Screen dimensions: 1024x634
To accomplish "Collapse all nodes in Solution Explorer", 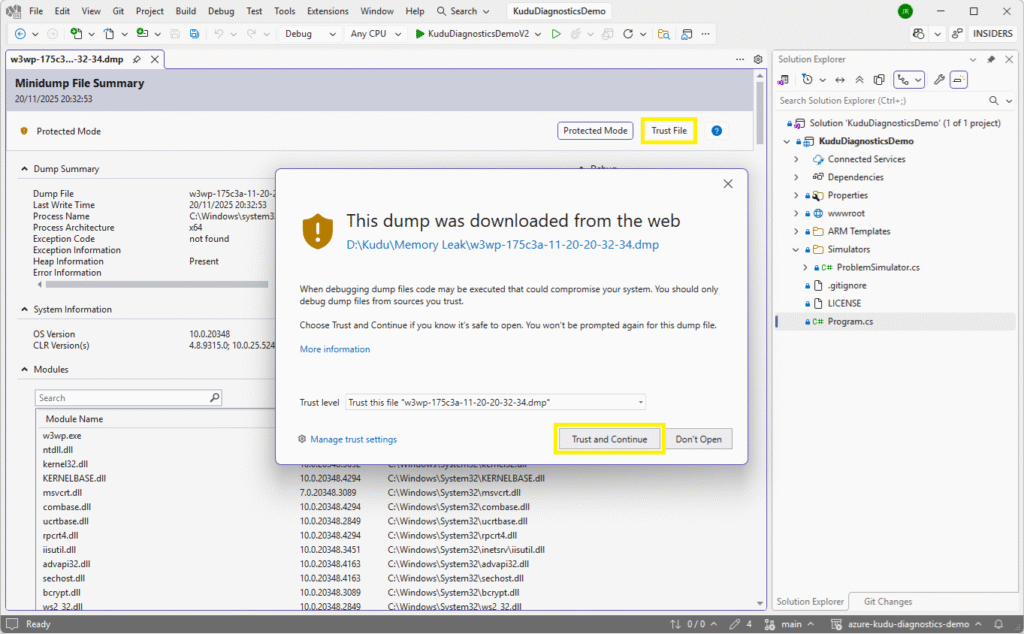I will [x=859, y=79].
